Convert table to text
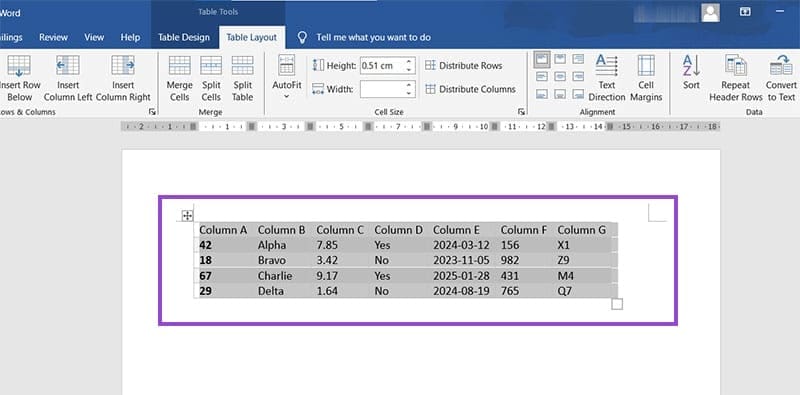The height and width of the screenshot is (395, 800). click(781, 78)
